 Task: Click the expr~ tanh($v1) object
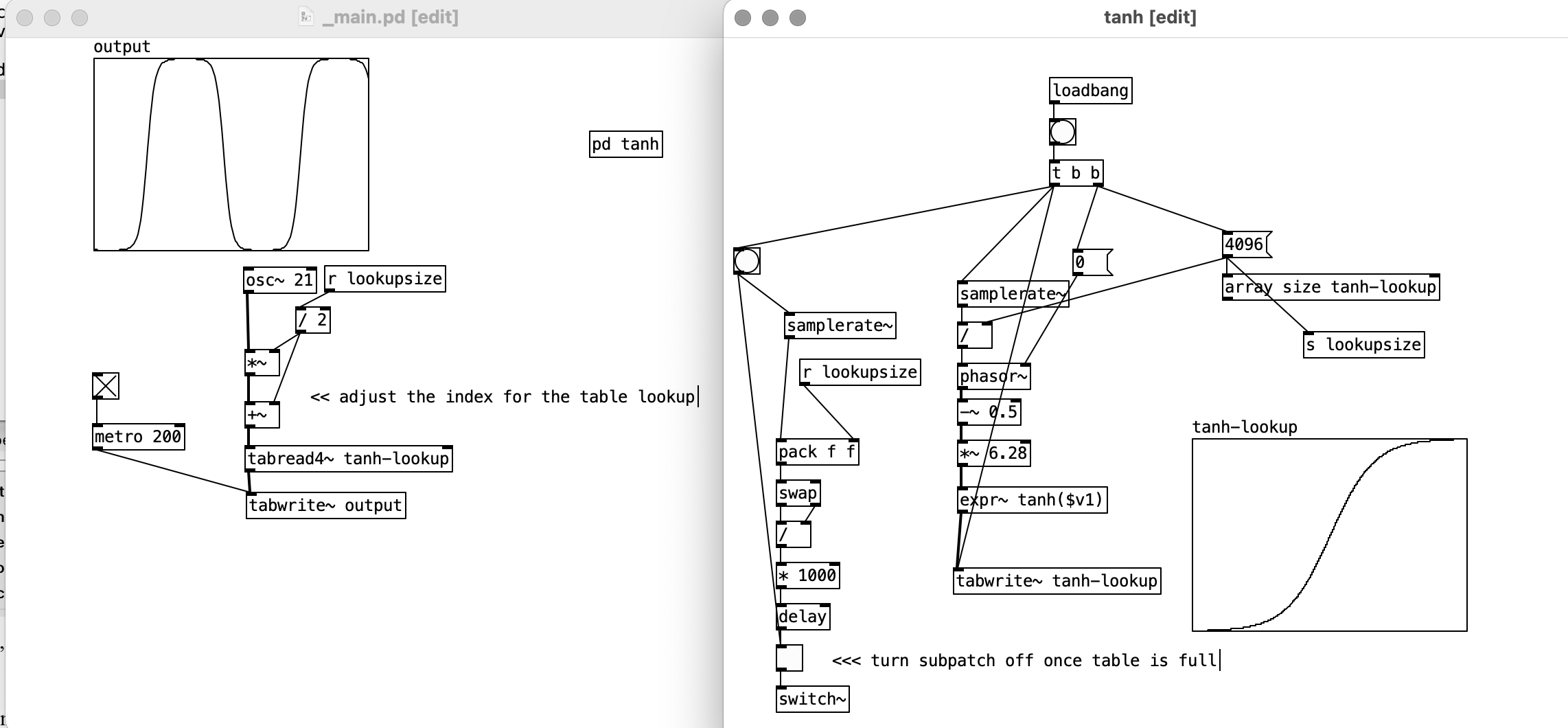point(1032,500)
